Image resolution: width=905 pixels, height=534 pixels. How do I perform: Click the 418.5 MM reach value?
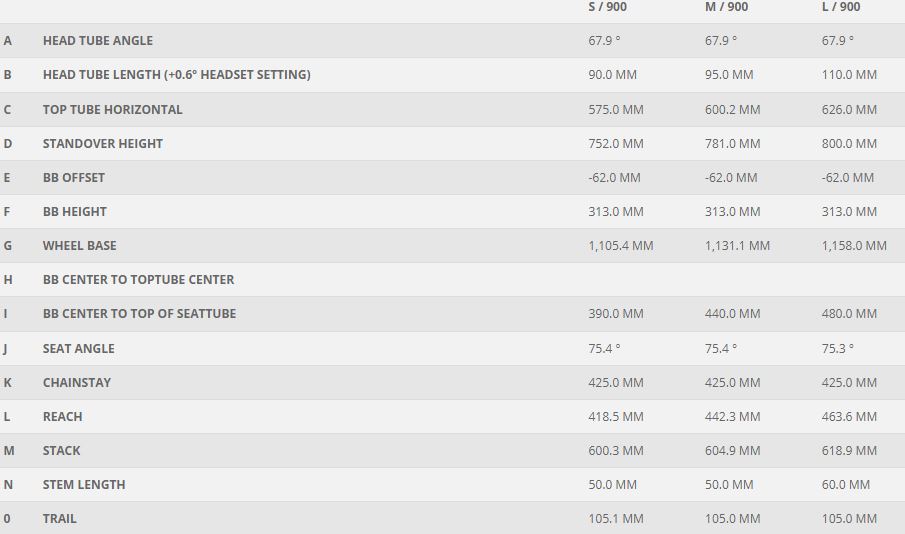pos(616,416)
